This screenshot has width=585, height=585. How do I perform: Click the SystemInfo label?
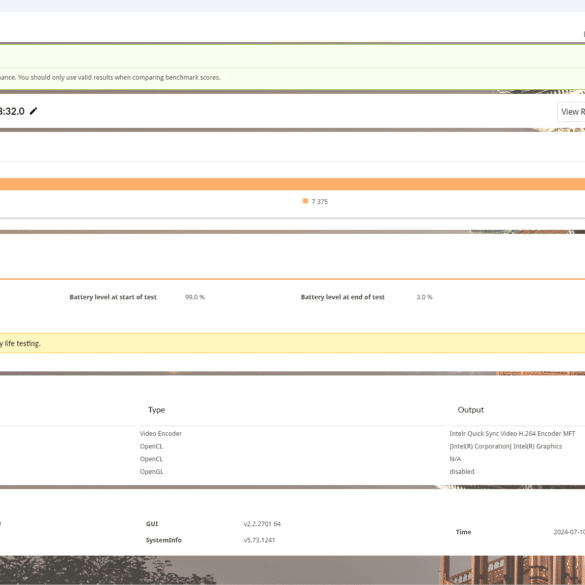pos(163,540)
